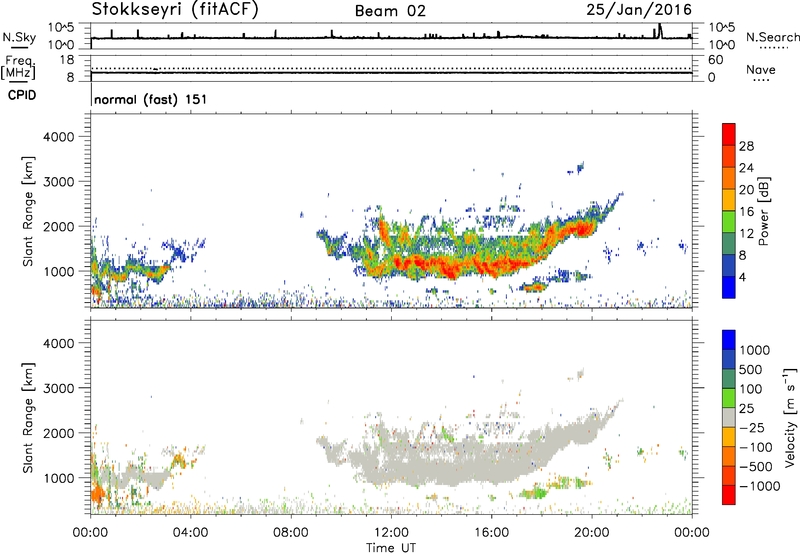Screen dimensions: 800x554
Task: Click the 12:00 time axis tick label
Action: [391, 533]
